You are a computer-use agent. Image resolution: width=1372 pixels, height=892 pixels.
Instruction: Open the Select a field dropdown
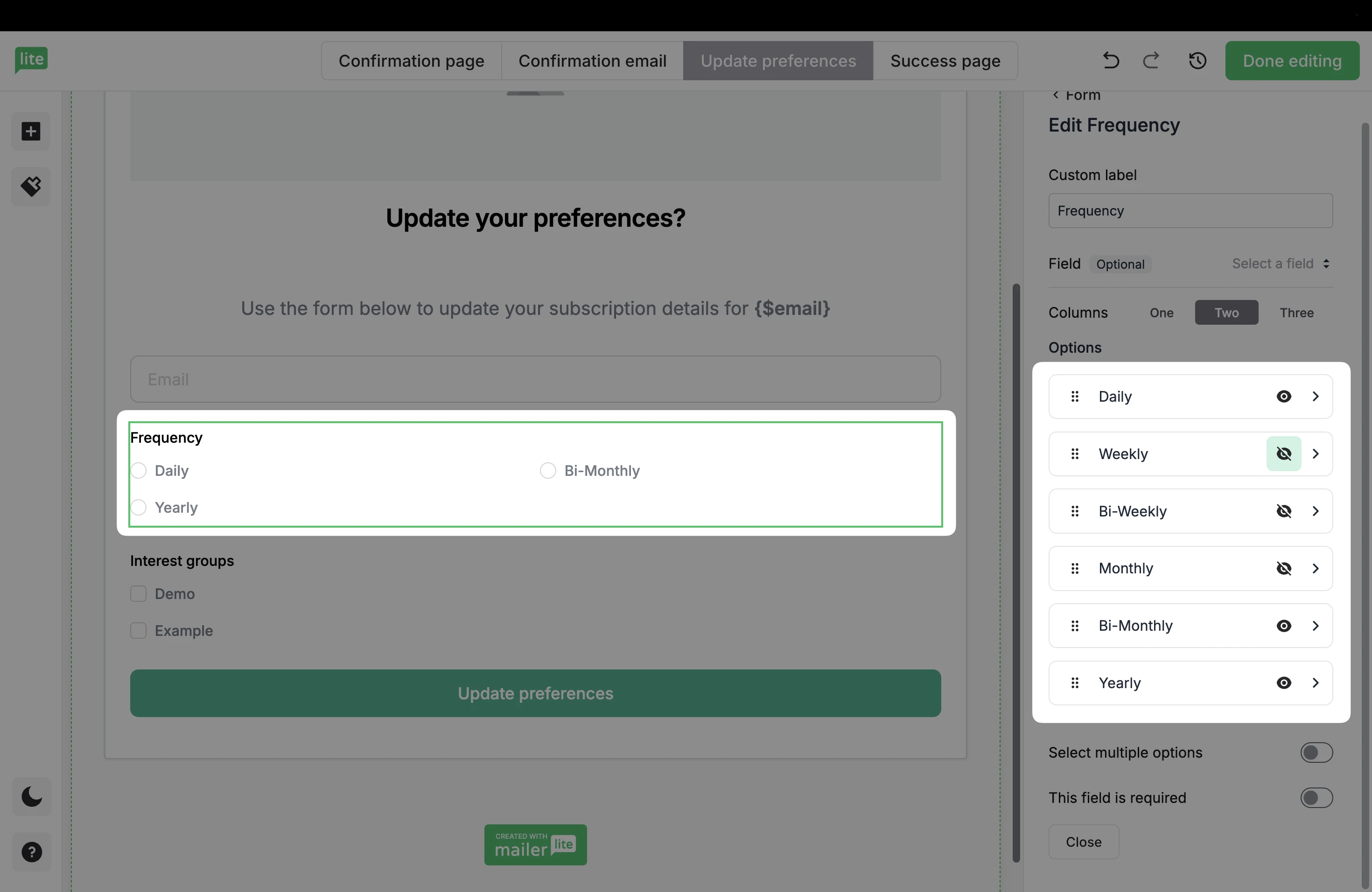pyautogui.click(x=1281, y=264)
